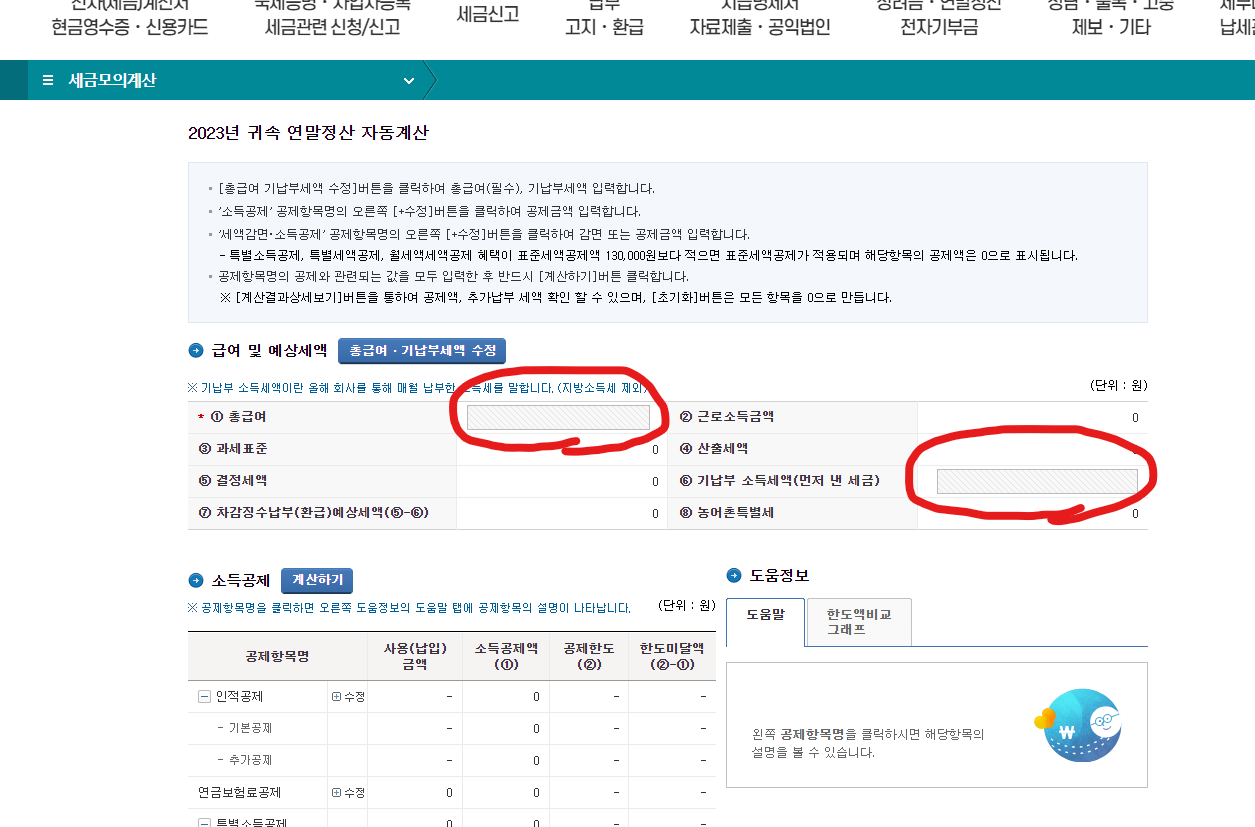The width and height of the screenshot is (1255, 827).
Task: Open the hamburger menu in the 세금모의계산 bar
Action: coord(46,80)
